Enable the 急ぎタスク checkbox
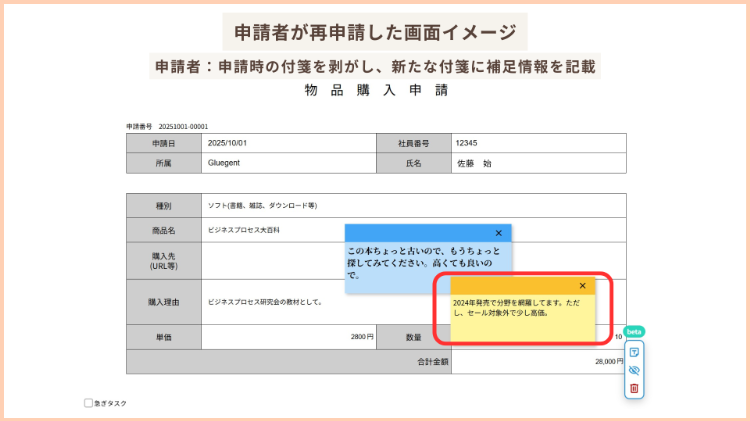This screenshot has width=750, height=421. tap(88, 403)
